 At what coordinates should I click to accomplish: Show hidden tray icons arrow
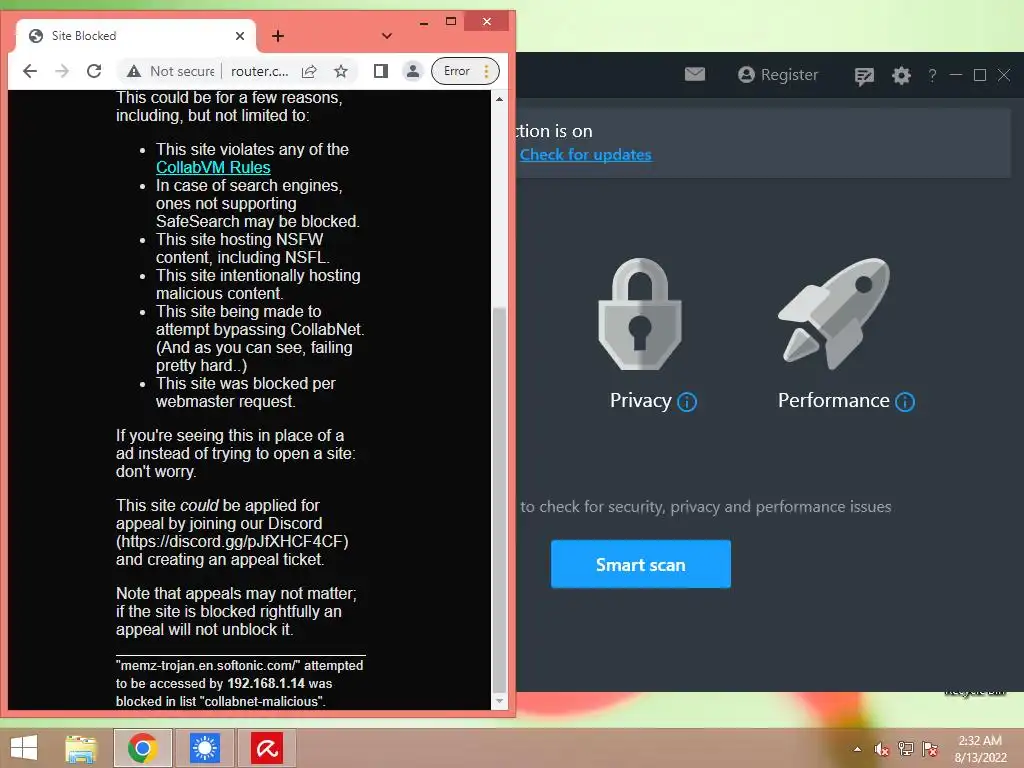(857, 749)
